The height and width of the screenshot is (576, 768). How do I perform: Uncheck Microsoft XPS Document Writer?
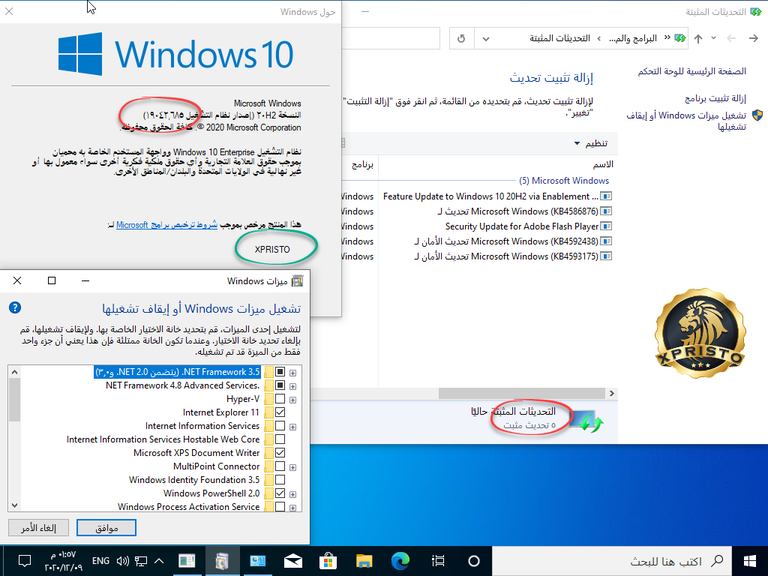(280, 453)
